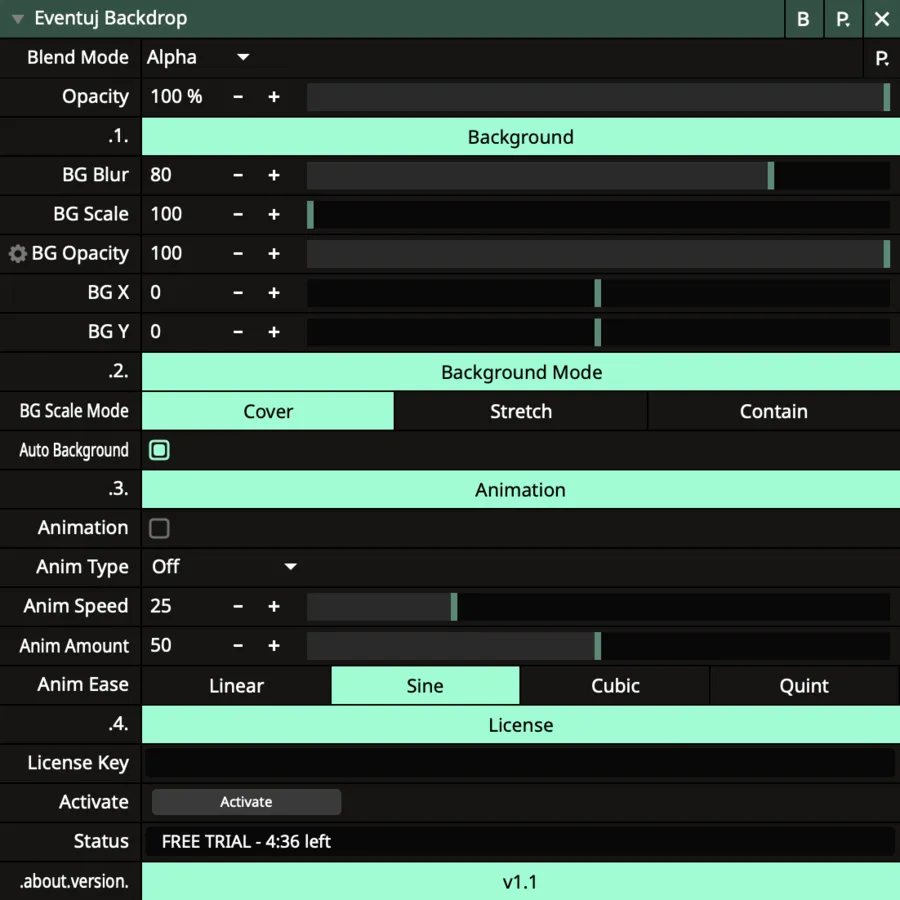The image size is (900, 900).
Task: Collapse the License section header
Action: [x=521, y=725]
